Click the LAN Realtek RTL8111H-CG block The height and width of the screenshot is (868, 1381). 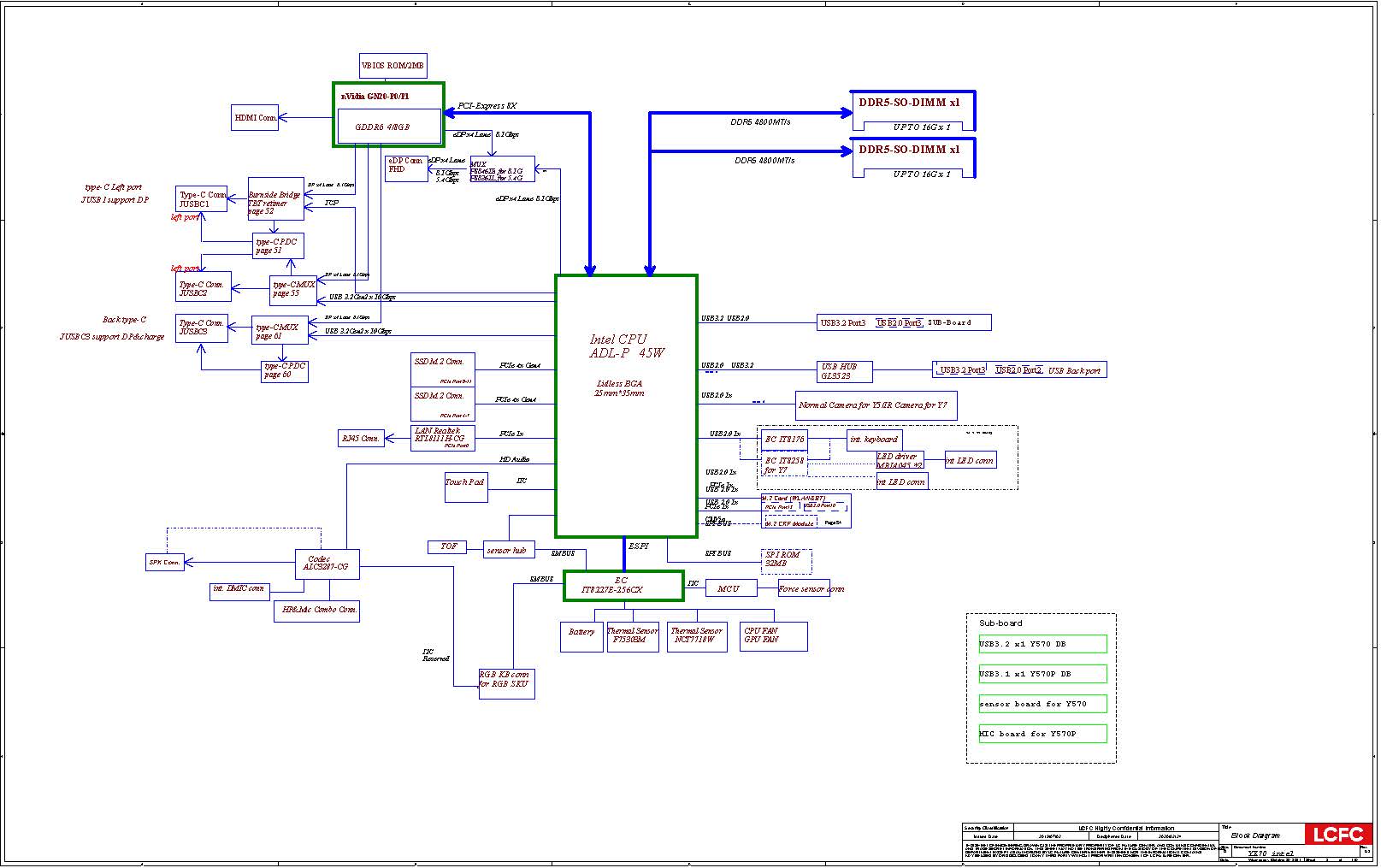point(442,438)
